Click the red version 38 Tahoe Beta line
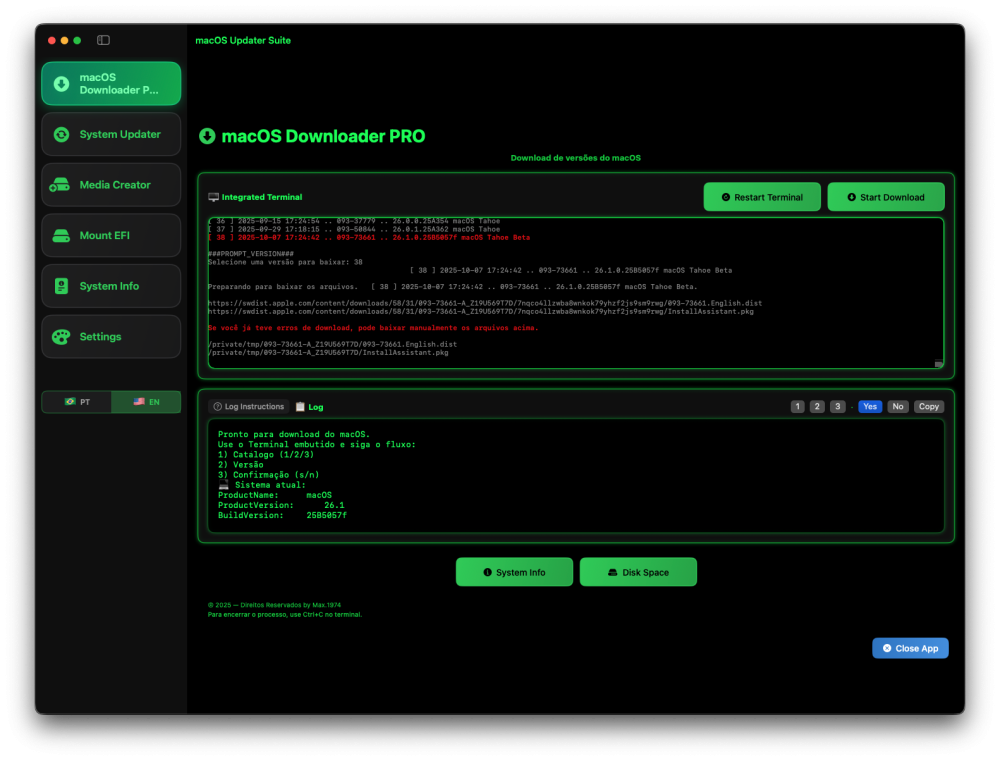The height and width of the screenshot is (761, 1000). 369,237
